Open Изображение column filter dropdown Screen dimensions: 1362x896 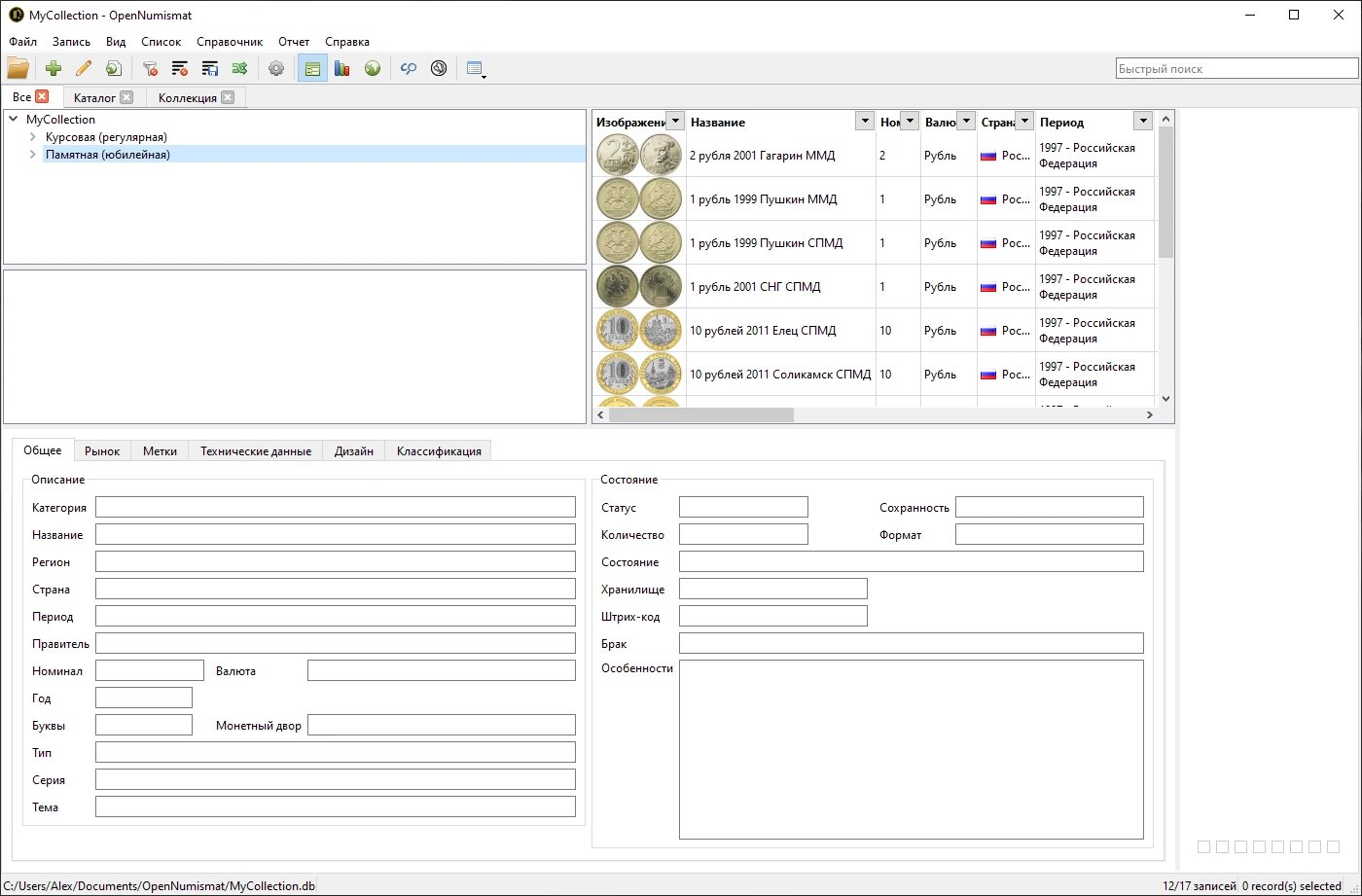[x=675, y=121]
